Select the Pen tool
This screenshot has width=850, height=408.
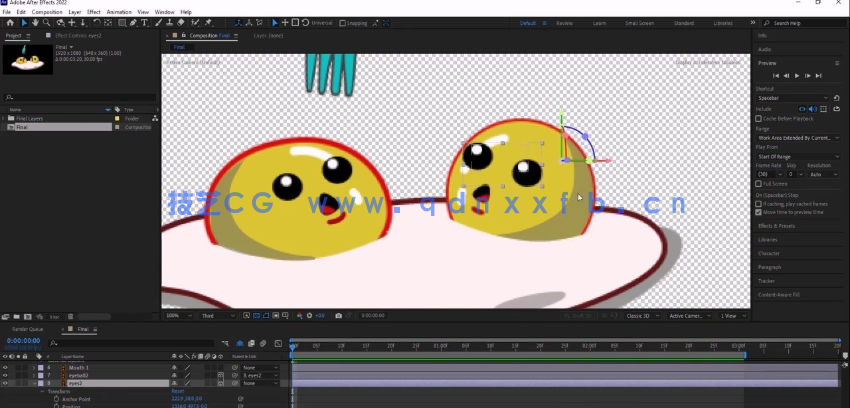click(134, 22)
